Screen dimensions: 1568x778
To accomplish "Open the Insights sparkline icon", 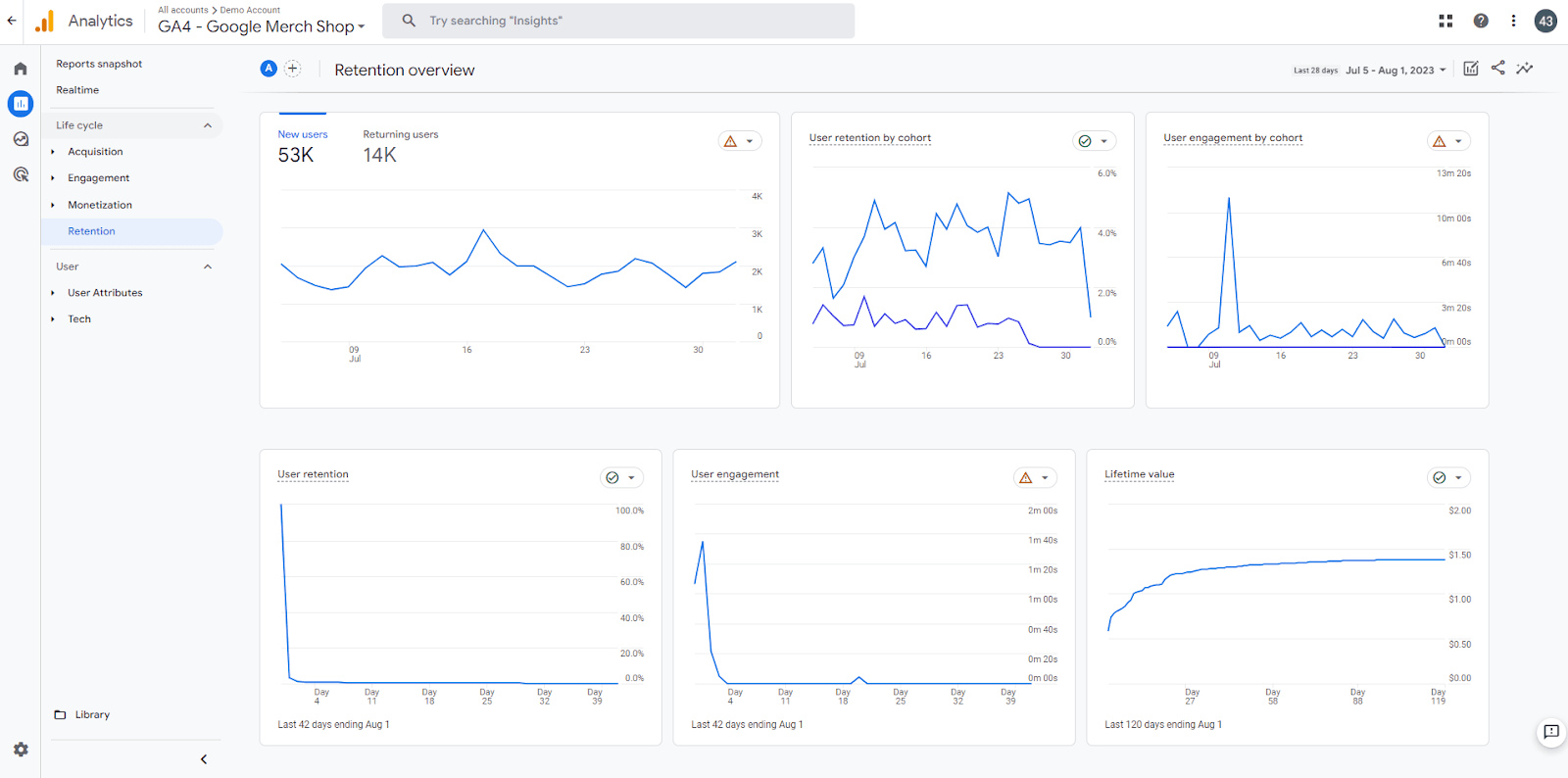I will click(1524, 69).
